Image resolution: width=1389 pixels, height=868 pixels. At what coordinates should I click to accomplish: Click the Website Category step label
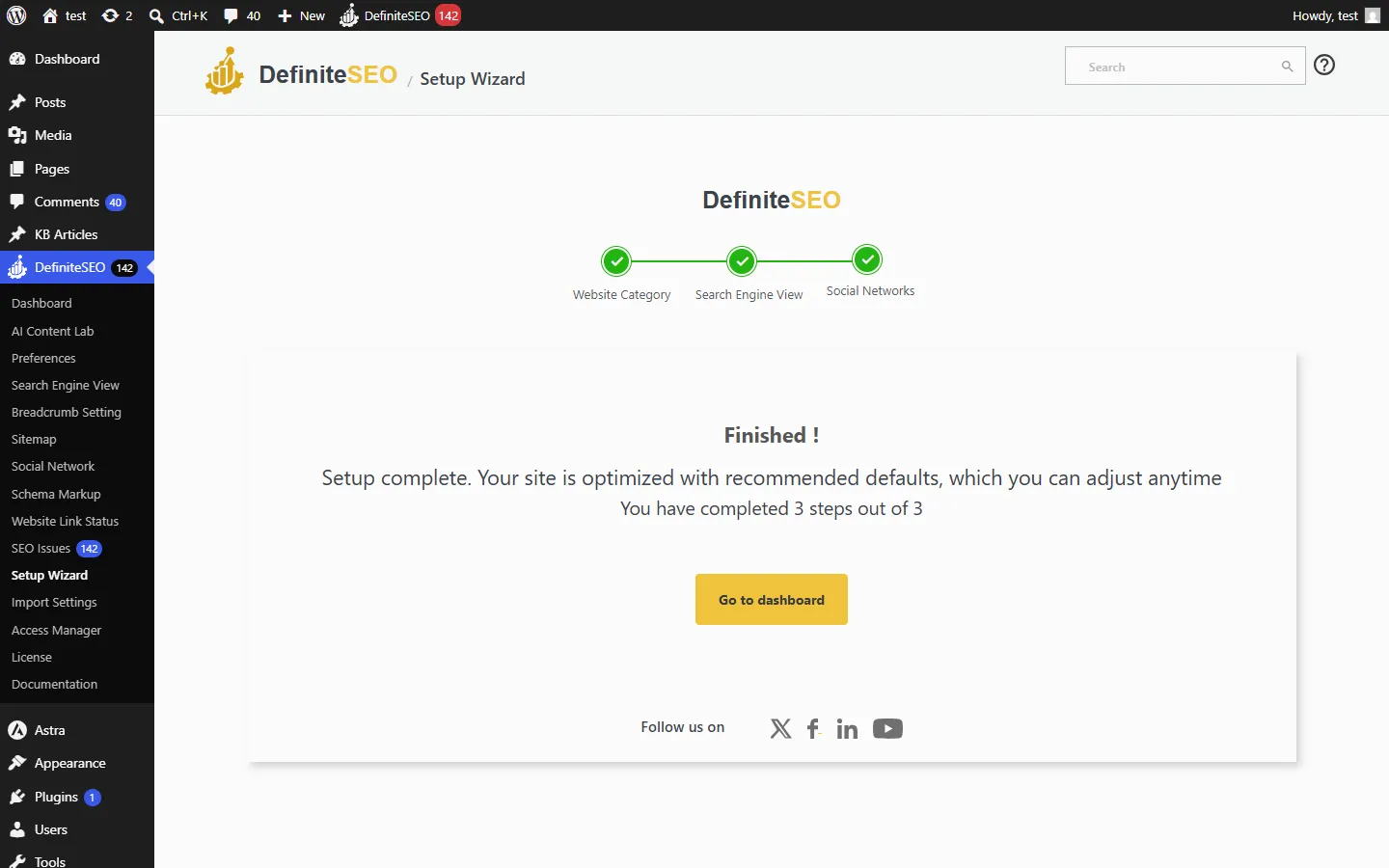pyautogui.click(x=621, y=294)
